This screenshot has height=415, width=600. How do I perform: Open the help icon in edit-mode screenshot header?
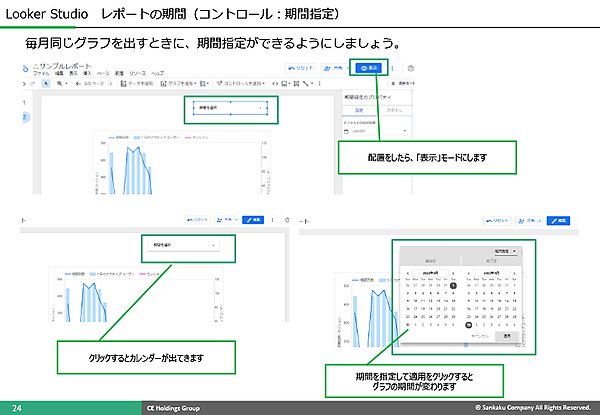(411, 68)
